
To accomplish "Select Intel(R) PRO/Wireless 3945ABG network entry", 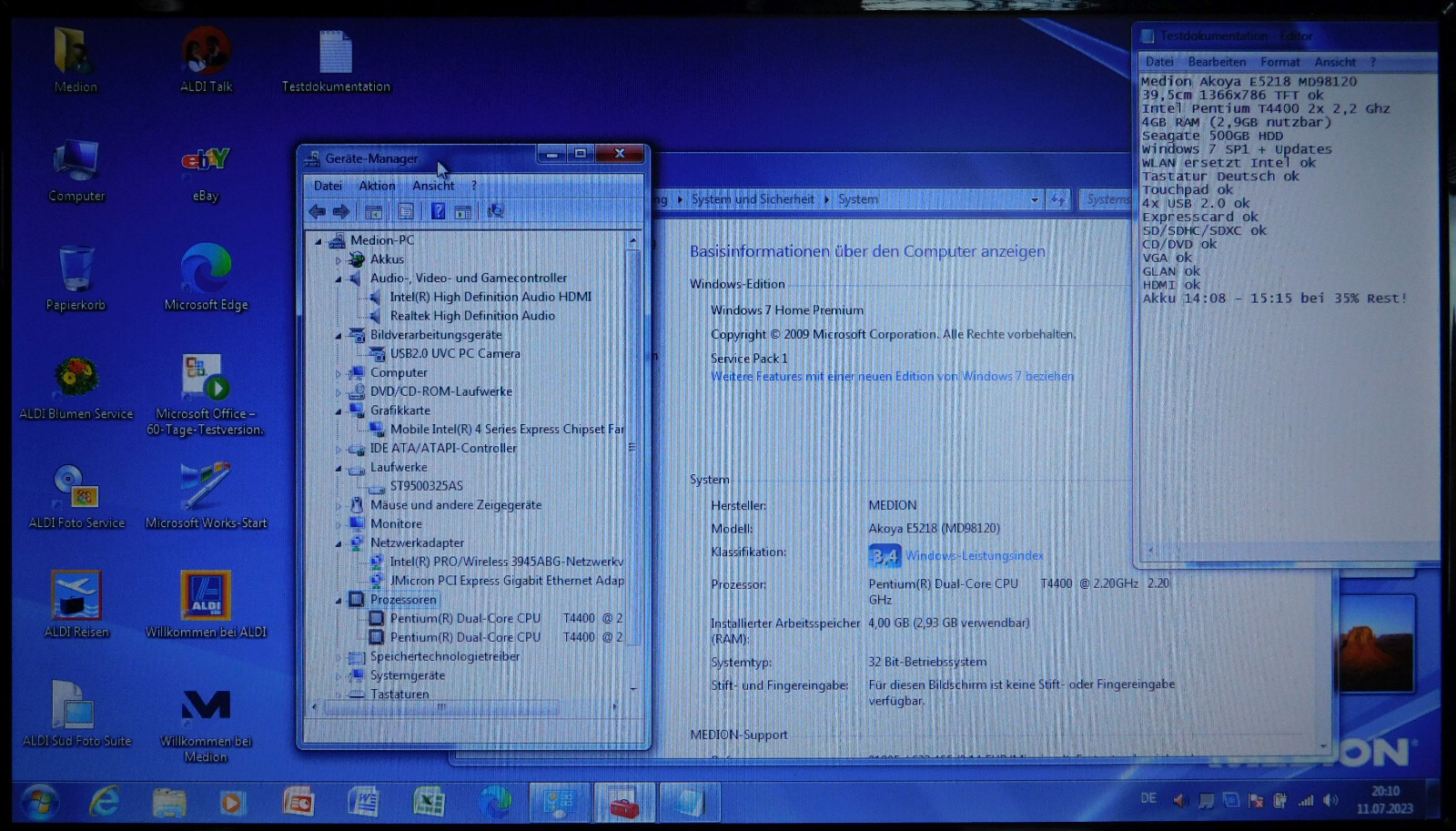I will tap(506, 562).
